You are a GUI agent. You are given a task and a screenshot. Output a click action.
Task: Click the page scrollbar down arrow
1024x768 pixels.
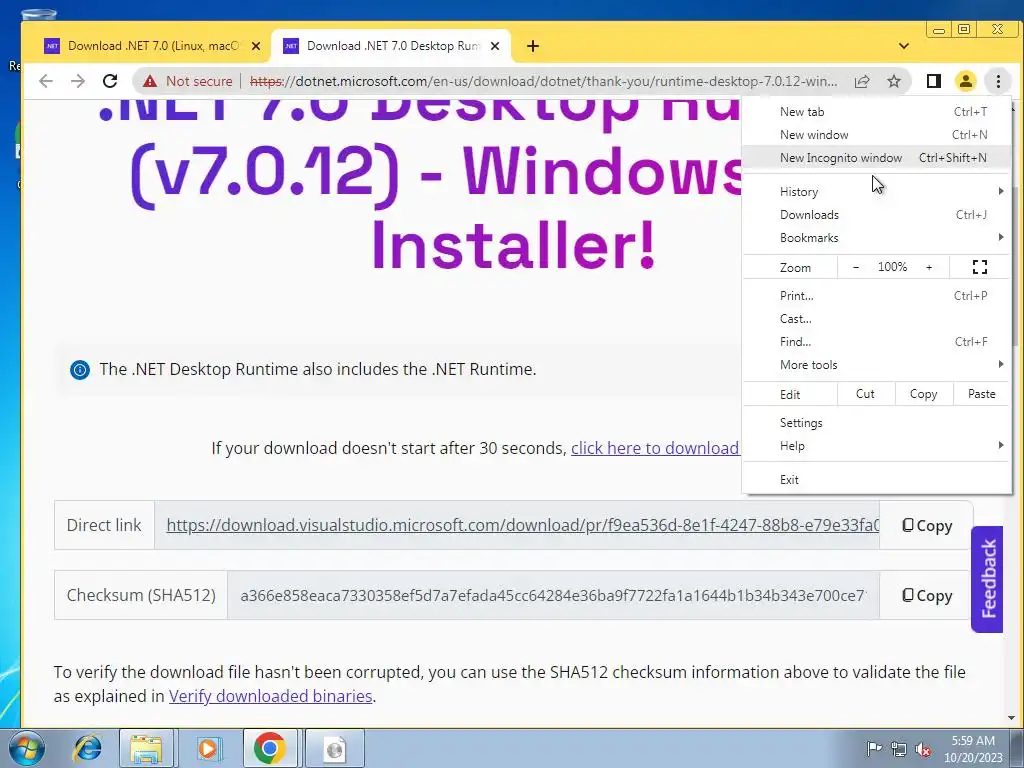pos(1012,718)
